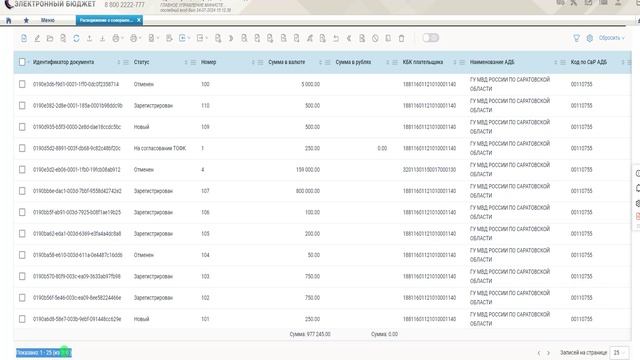Click Сбросить reset link

pyautogui.click(x=611, y=38)
